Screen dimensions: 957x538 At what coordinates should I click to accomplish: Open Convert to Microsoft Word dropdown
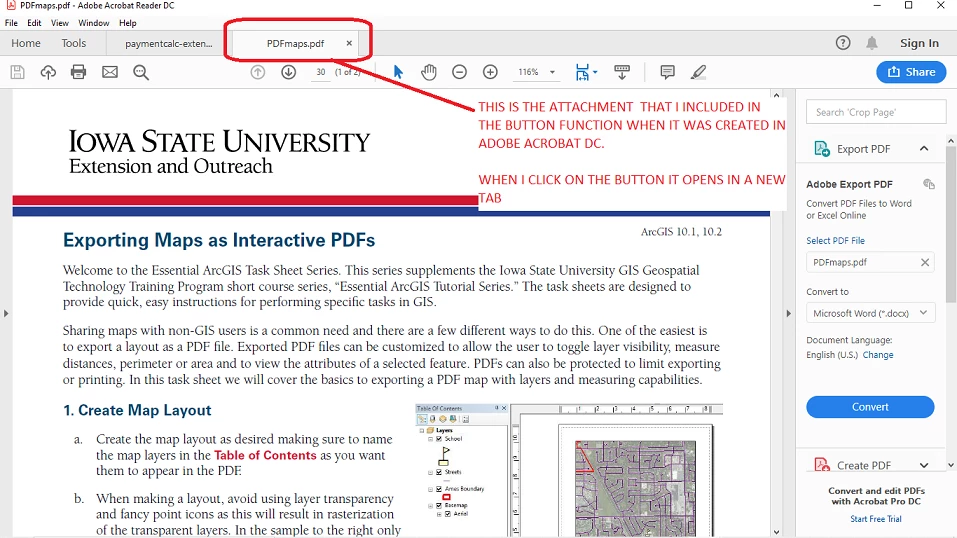click(870, 313)
